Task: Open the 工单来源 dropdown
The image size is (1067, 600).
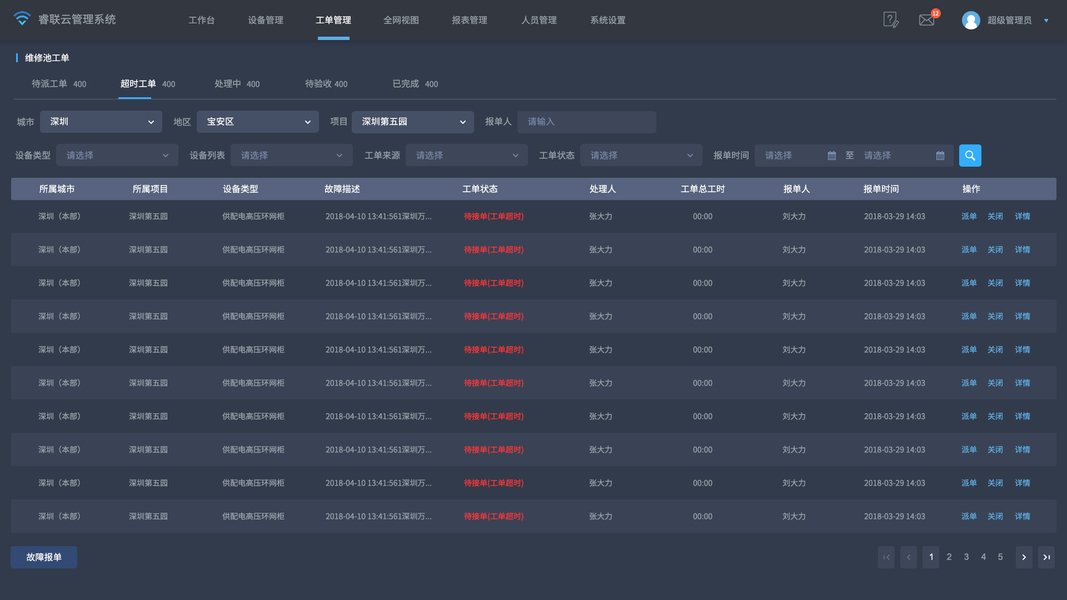Action: tap(466, 156)
